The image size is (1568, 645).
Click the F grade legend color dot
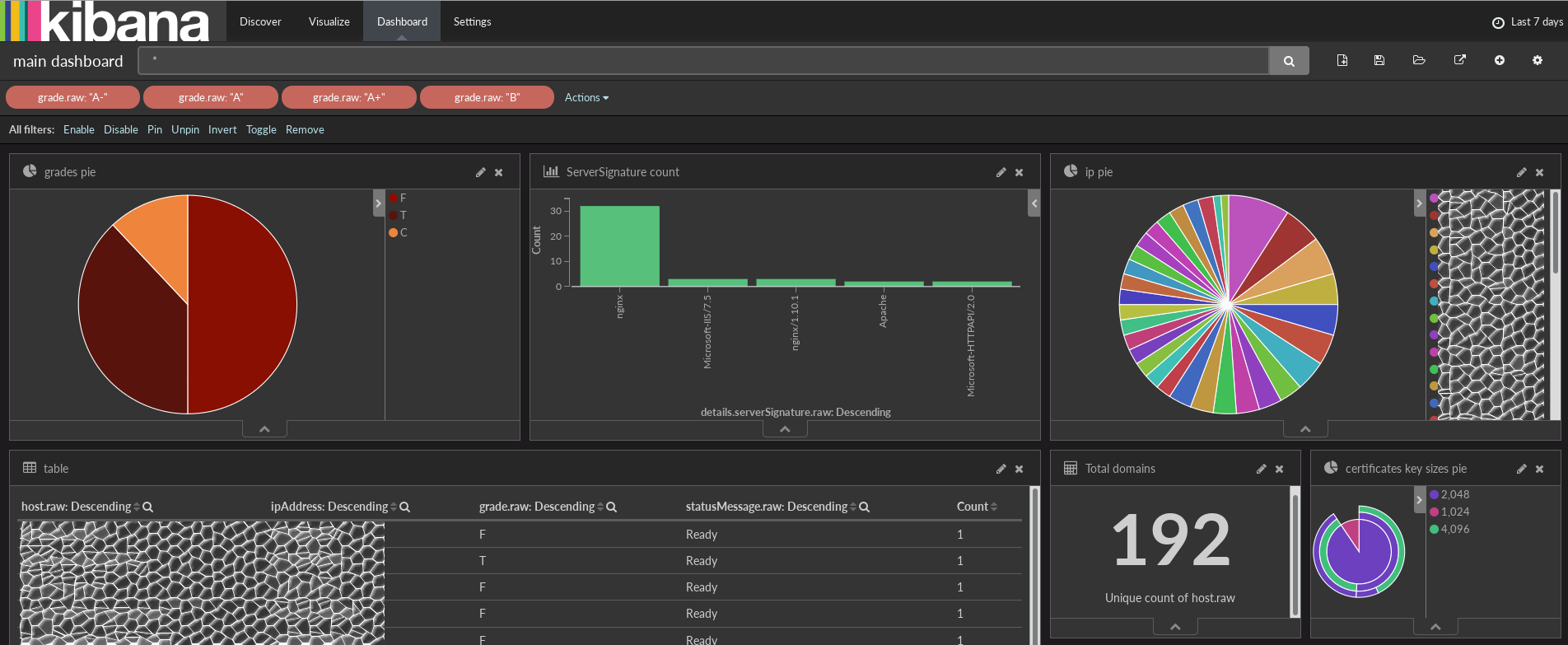click(394, 199)
